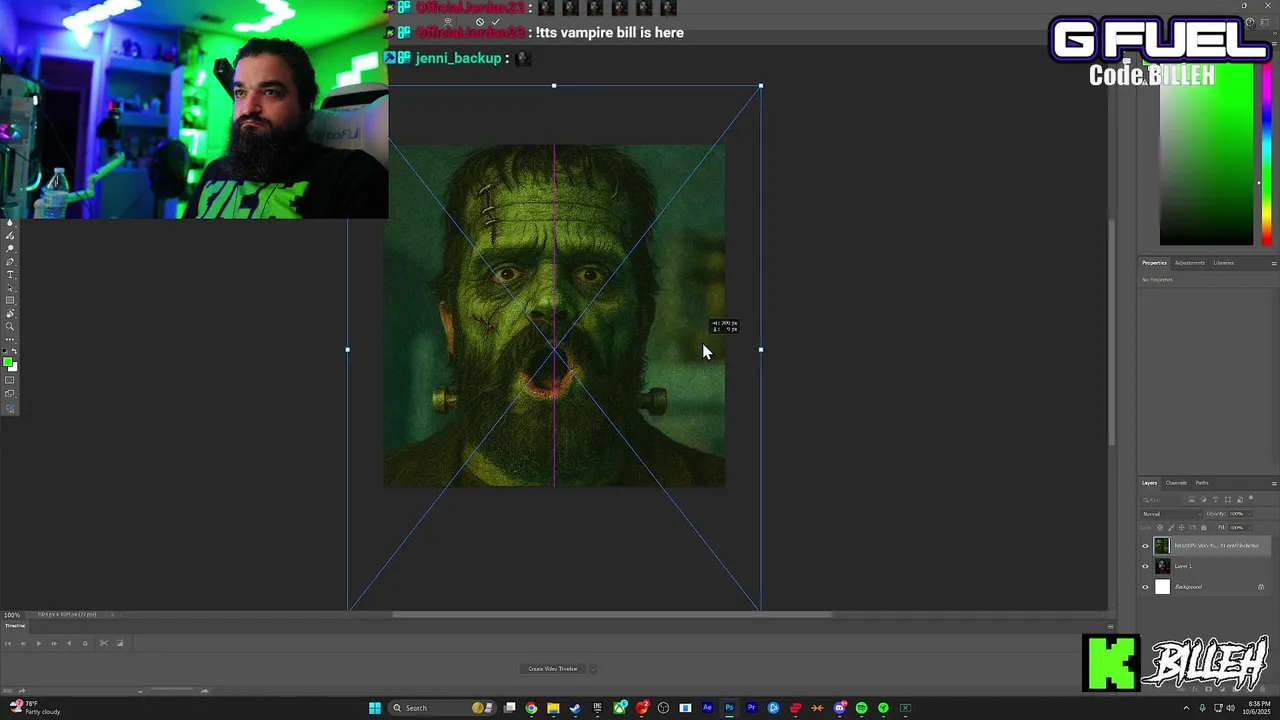Open the Properties panel flyout menu
The image size is (1280, 720).
point(1274,263)
